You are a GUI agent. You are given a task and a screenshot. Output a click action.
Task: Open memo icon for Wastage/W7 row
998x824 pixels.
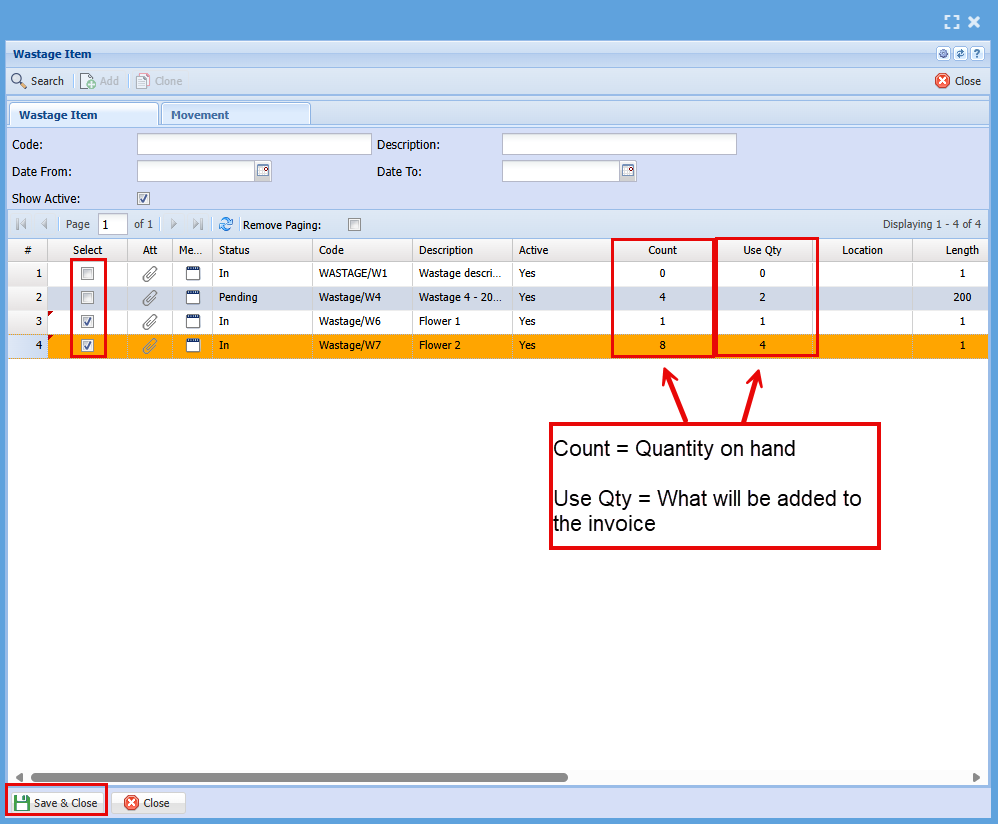pyautogui.click(x=193, y=346)
